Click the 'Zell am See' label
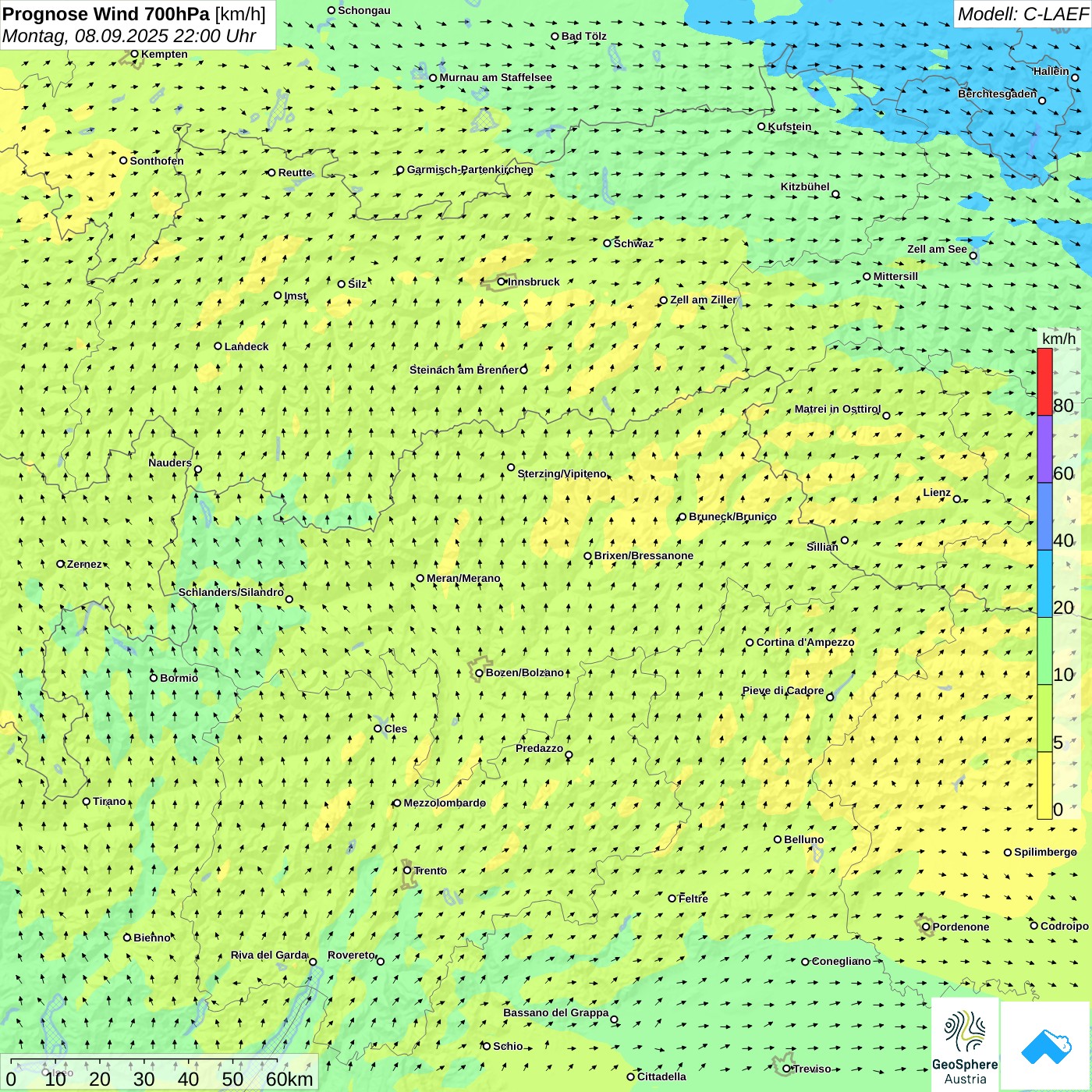The height and width of the screenshot is (1092, 1092). click(937, 249)
